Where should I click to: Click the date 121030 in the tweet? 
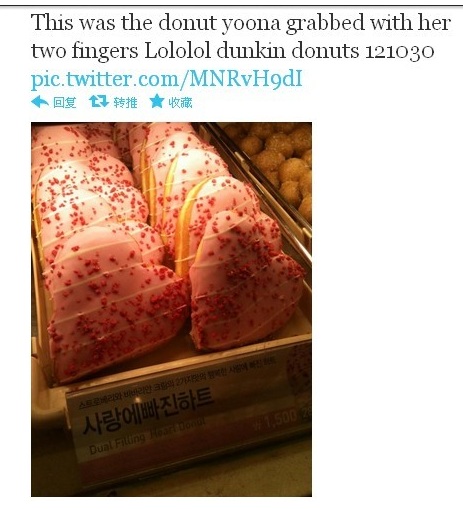click(399, 52)
